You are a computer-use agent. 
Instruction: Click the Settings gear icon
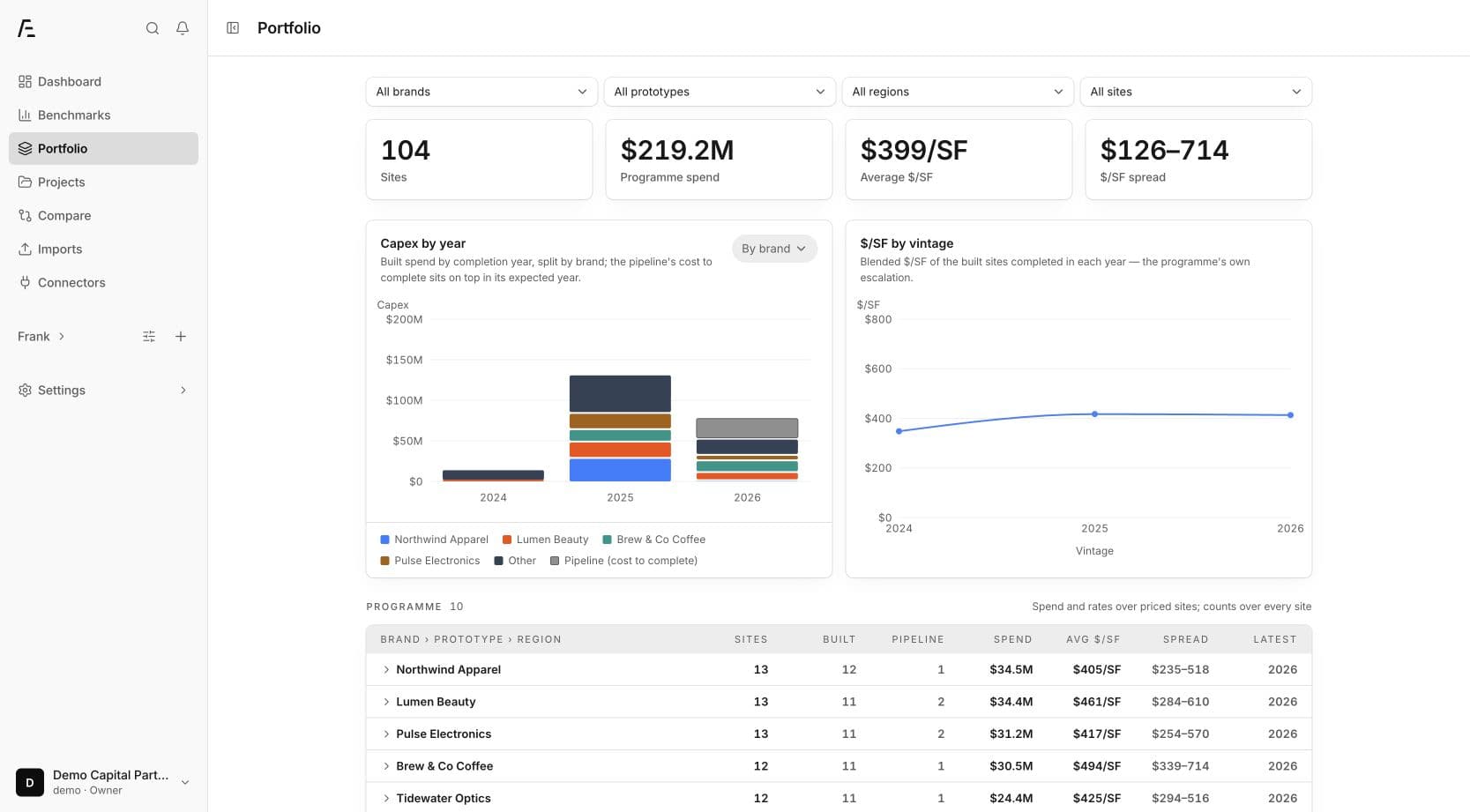25,391
